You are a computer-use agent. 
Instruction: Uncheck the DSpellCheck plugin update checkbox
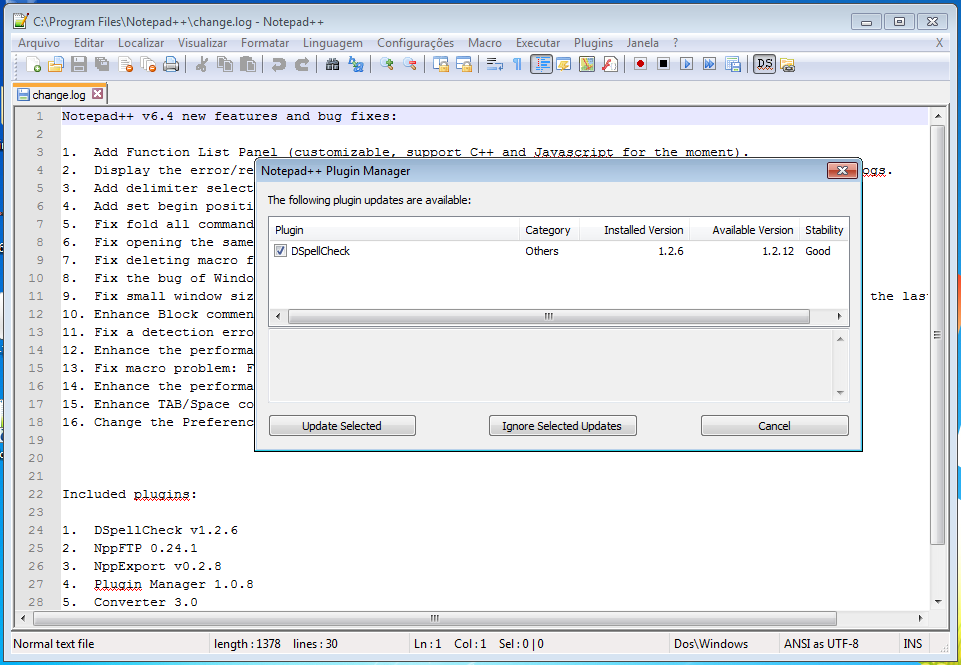[x=280, y=251]
